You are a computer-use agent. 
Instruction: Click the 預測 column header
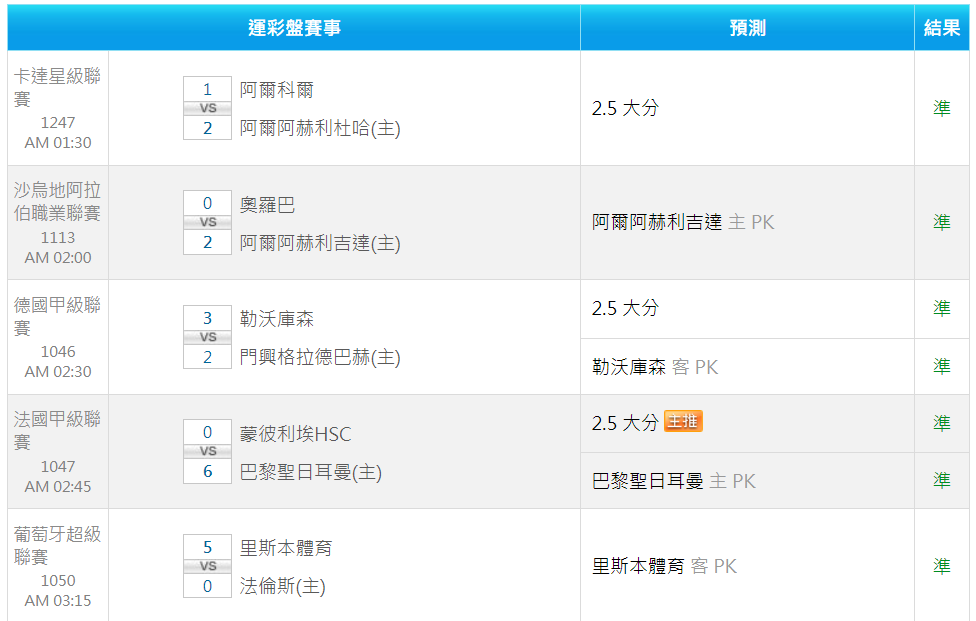coord(747,27)
